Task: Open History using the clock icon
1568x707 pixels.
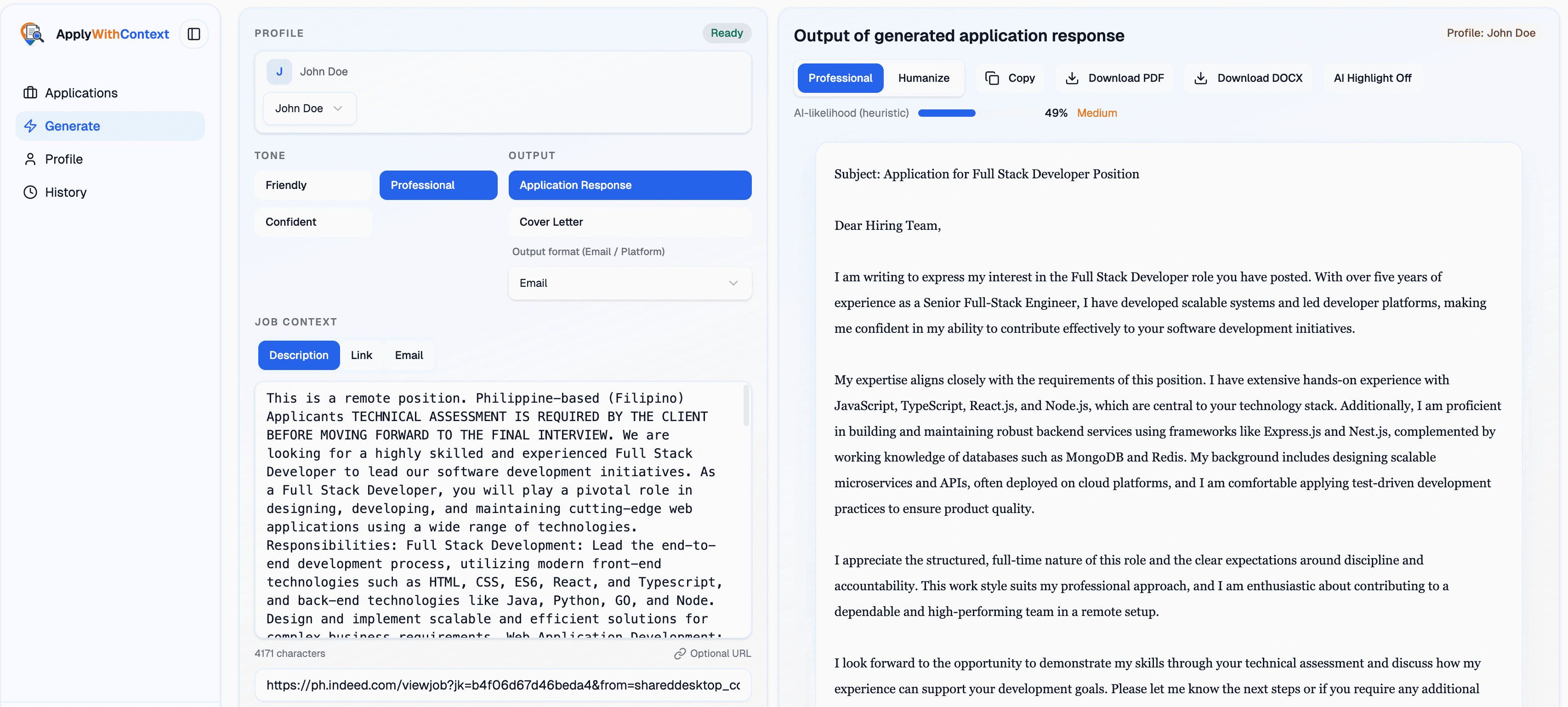Action: [30, 192]
